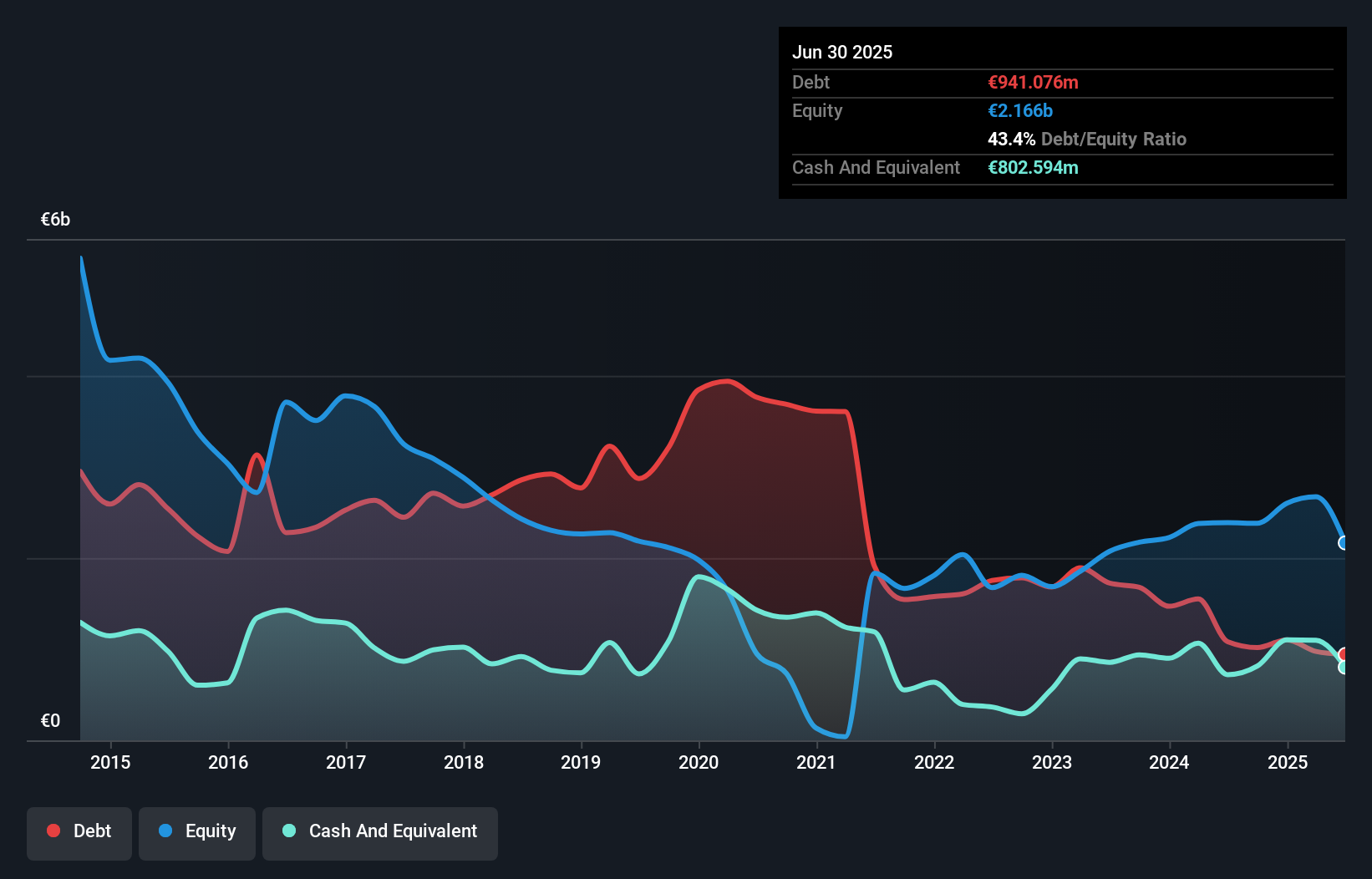1372x879 pixels.
Task: Select the blue Equity endpoint marker on the chart
Action: coord(1343,543)
